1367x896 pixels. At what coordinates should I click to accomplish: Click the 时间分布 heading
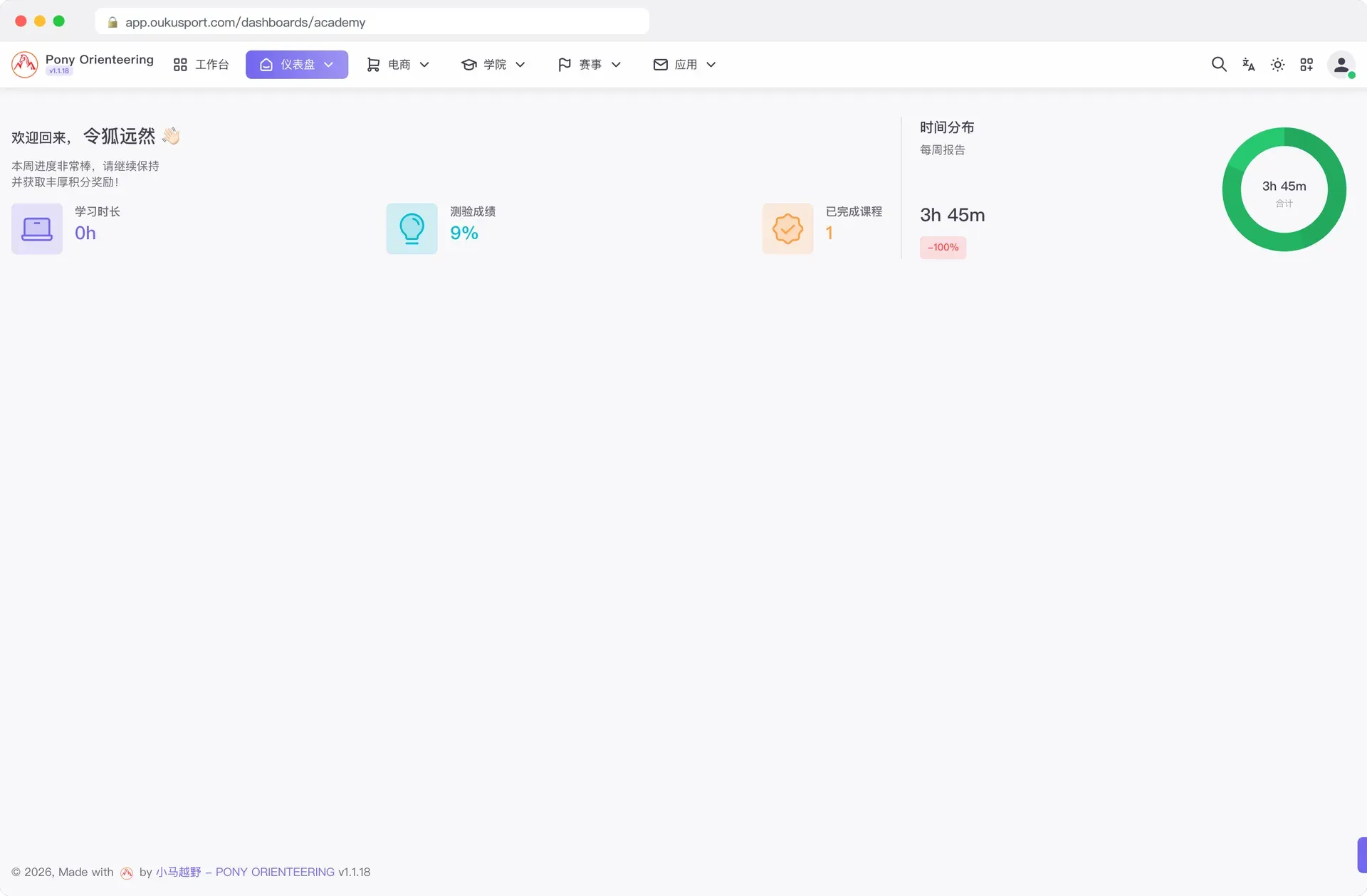click(x=947, y=127)
